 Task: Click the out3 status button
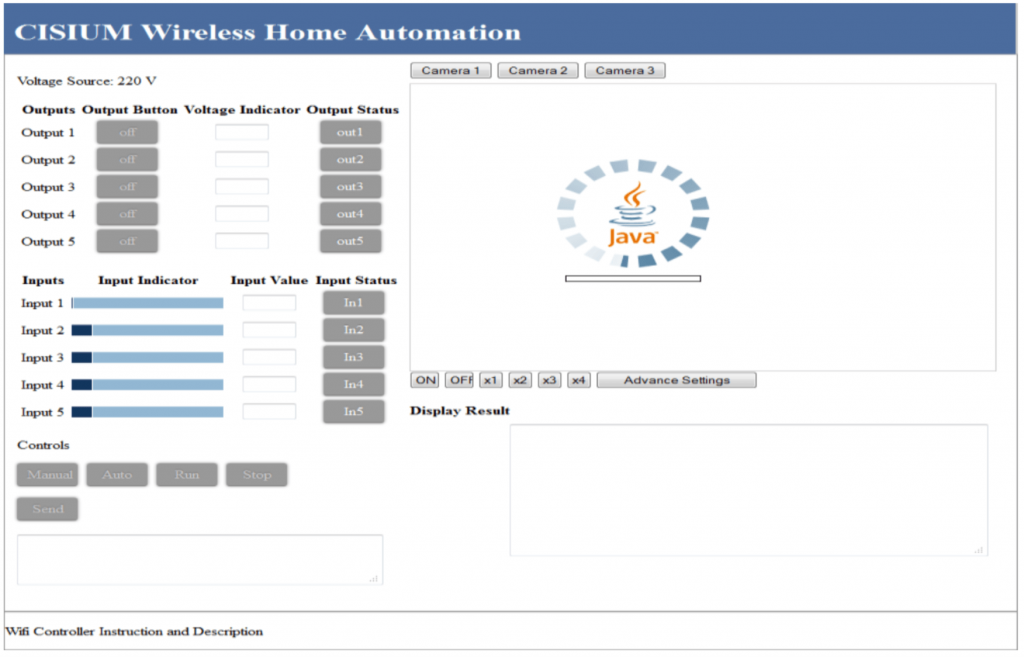351,187
